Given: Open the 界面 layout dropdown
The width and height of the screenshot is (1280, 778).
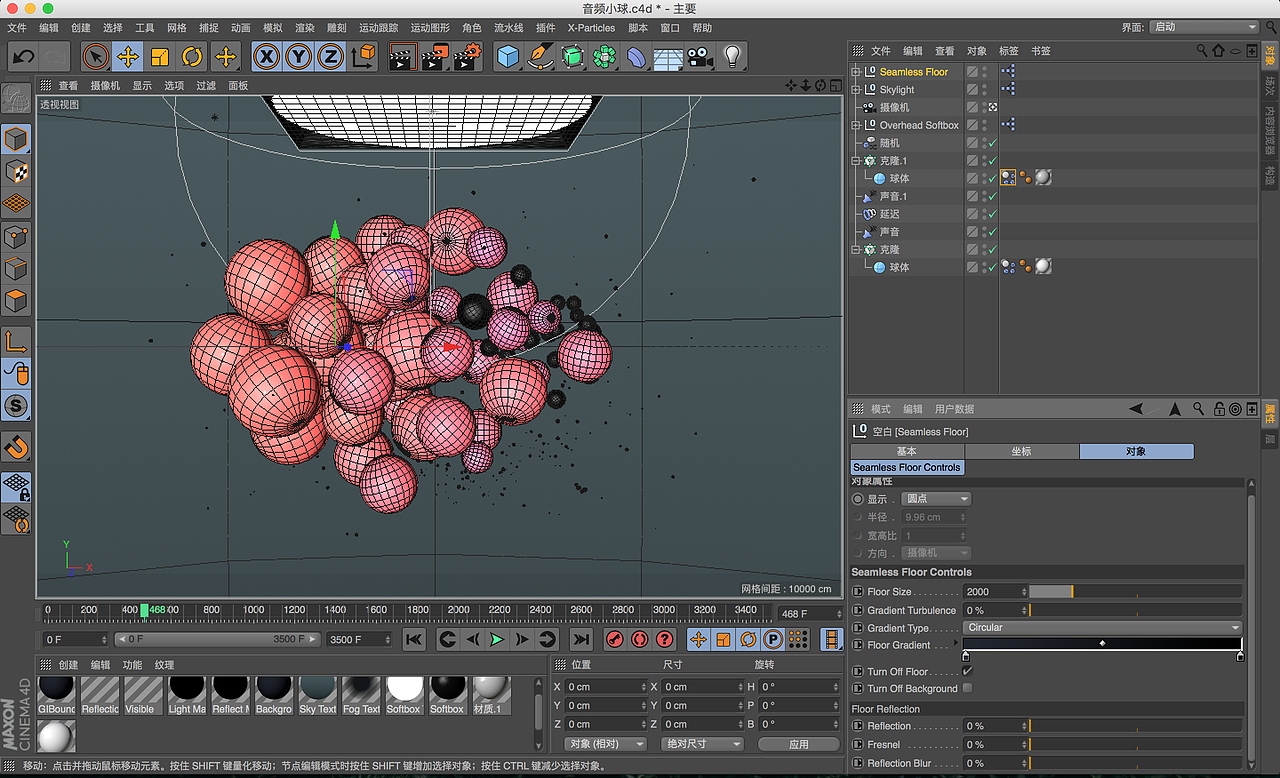Looking at the screenshot, I should [1204, 27].
